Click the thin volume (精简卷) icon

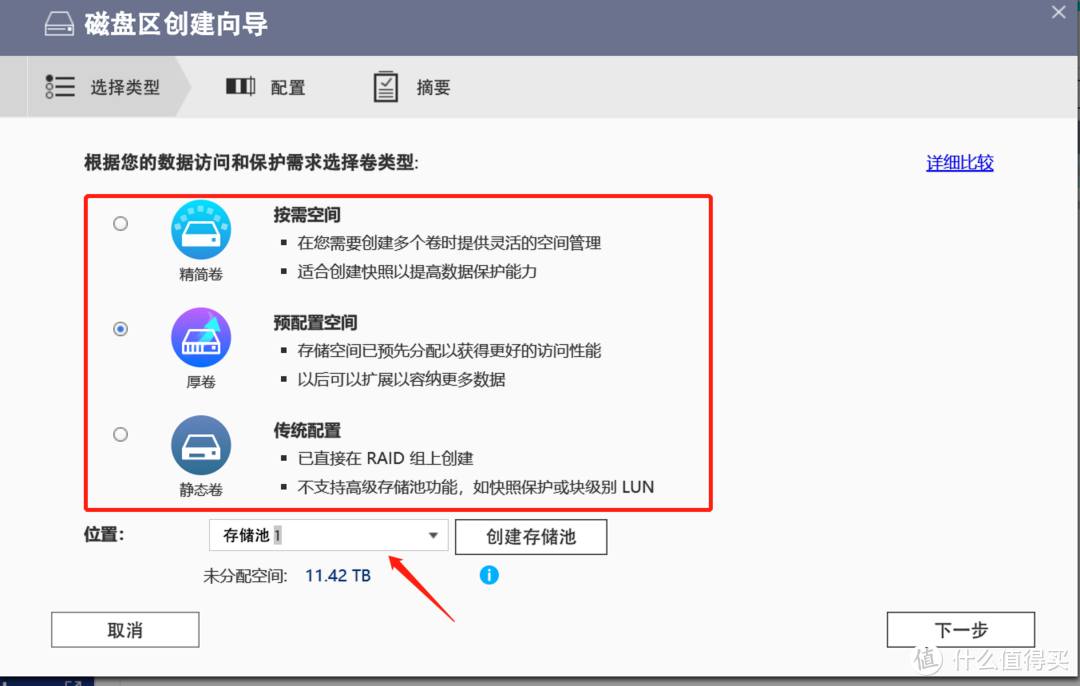[201, 230]
